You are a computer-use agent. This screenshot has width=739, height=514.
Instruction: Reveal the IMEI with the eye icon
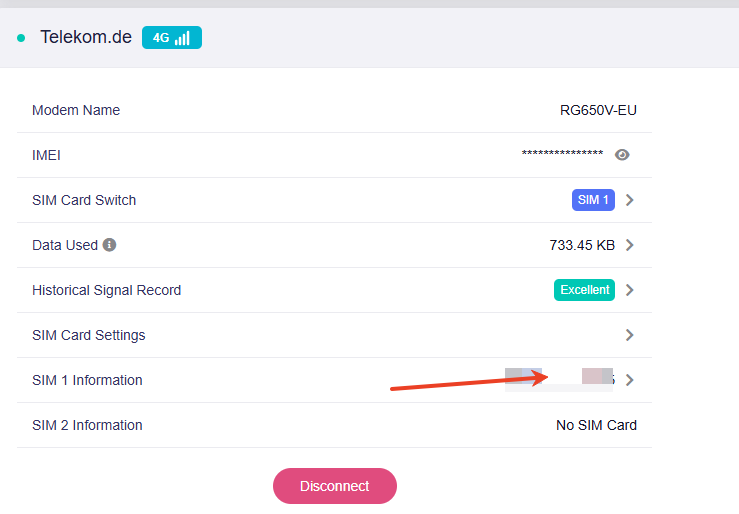pos(622,155)
